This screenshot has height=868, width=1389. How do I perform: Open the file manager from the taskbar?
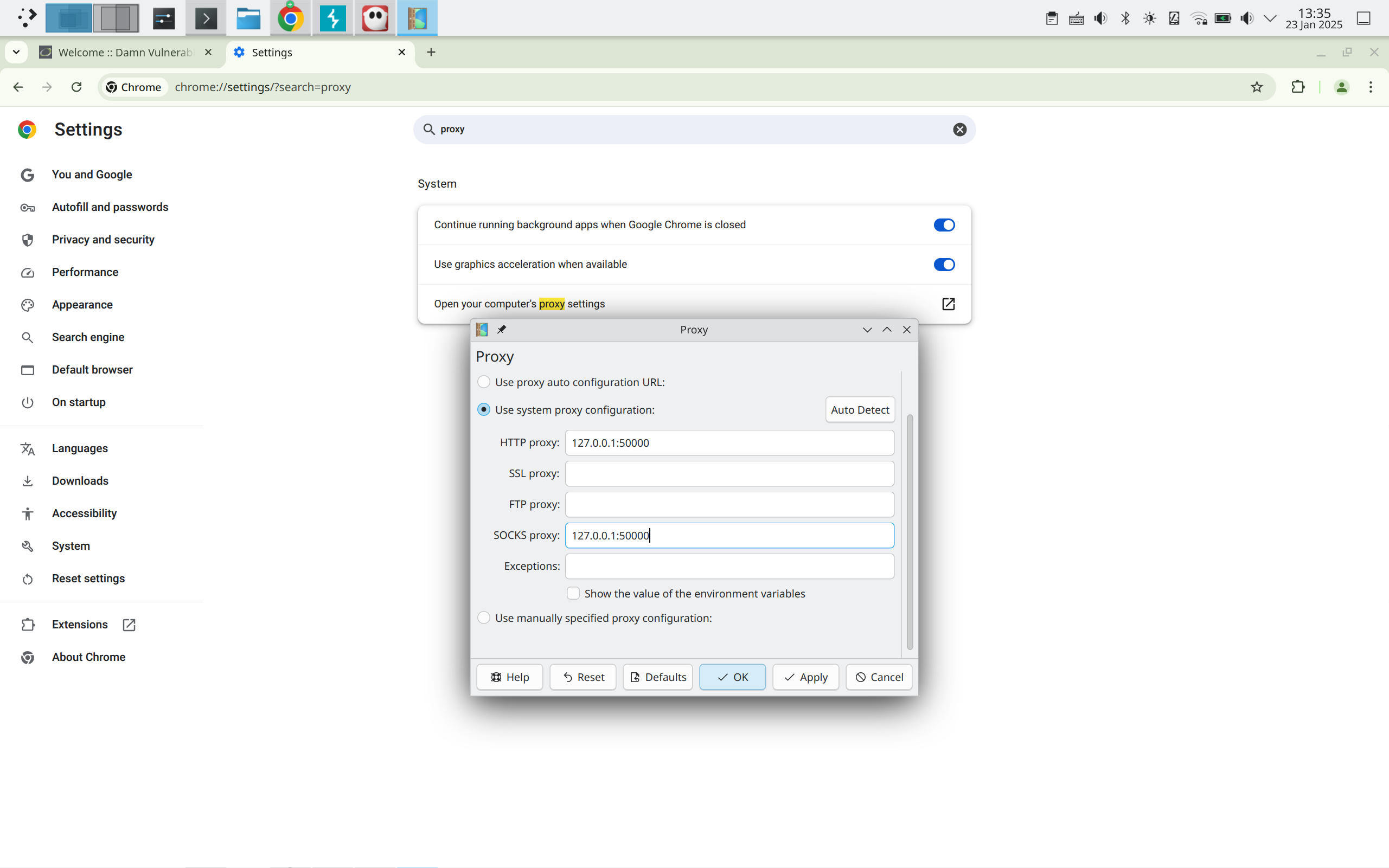(x=248, y=18)
